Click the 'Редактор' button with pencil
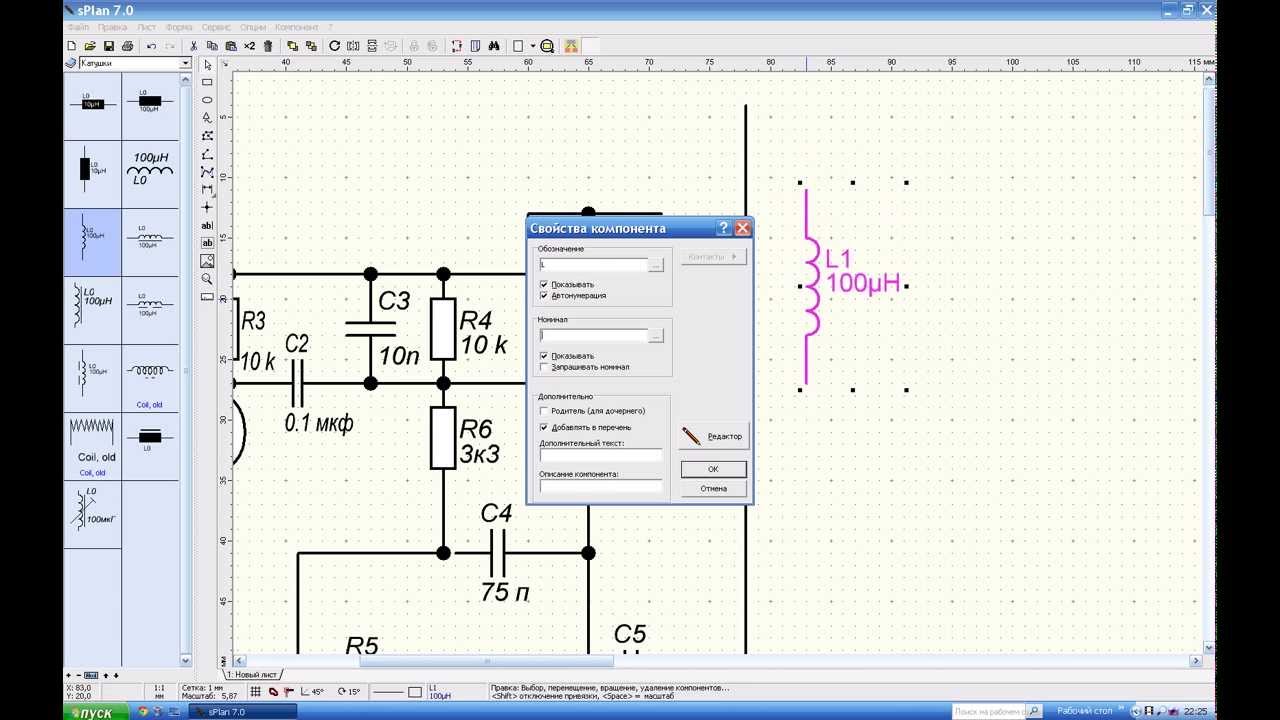Viewport: 1280px width, 720px height. pyautogui.click(x=713, y=436)
